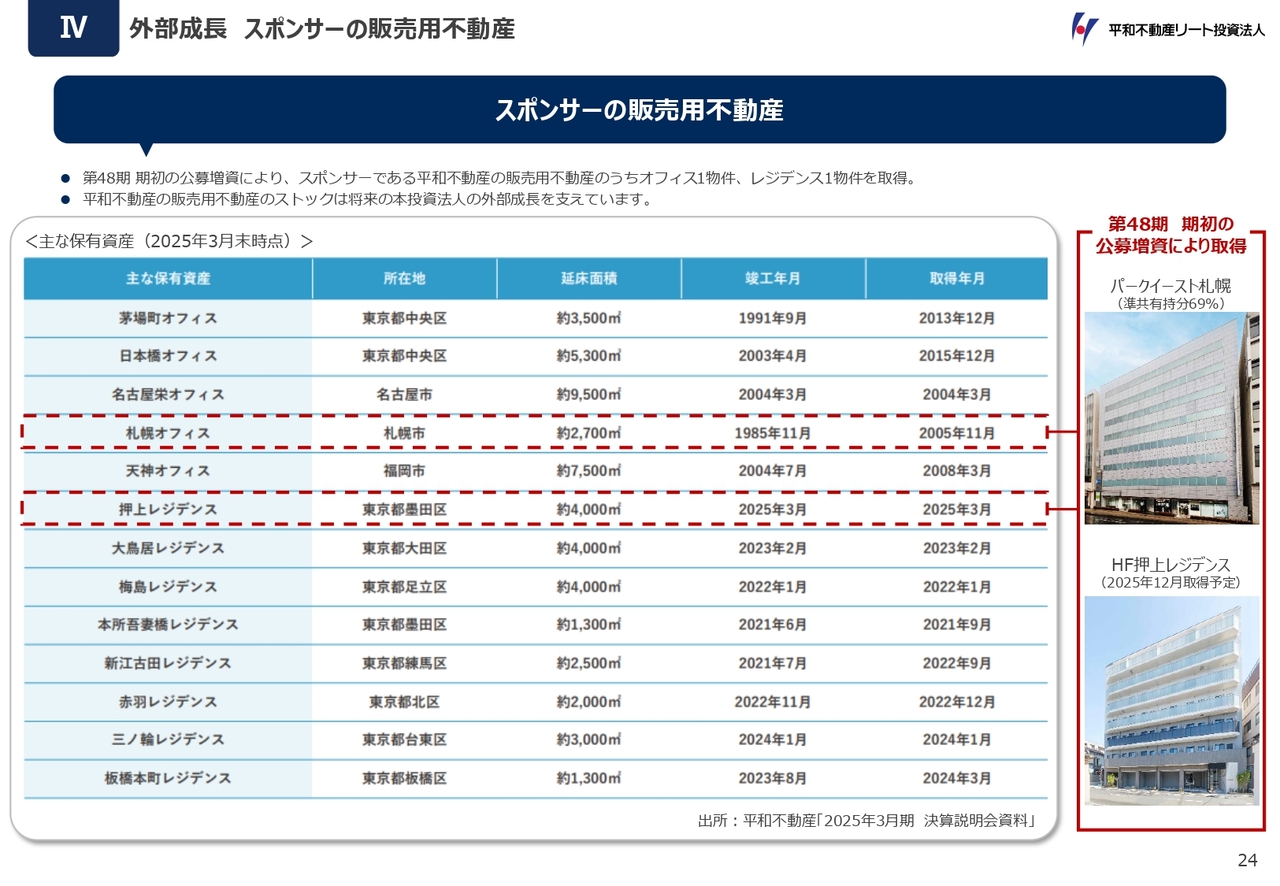The image size is (1280, 886).
Task: Click the 梅島レジデンス row name
Action: (168, 586)
